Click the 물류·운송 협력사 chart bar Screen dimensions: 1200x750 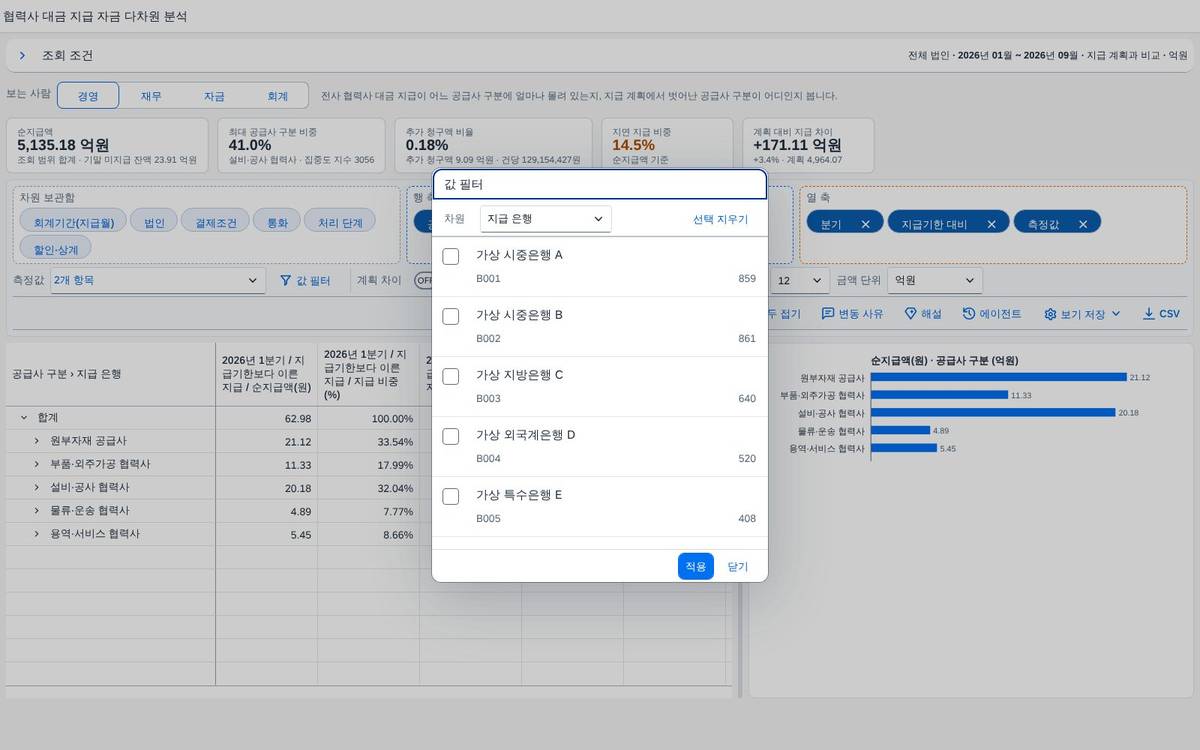(x=900, y=430)
